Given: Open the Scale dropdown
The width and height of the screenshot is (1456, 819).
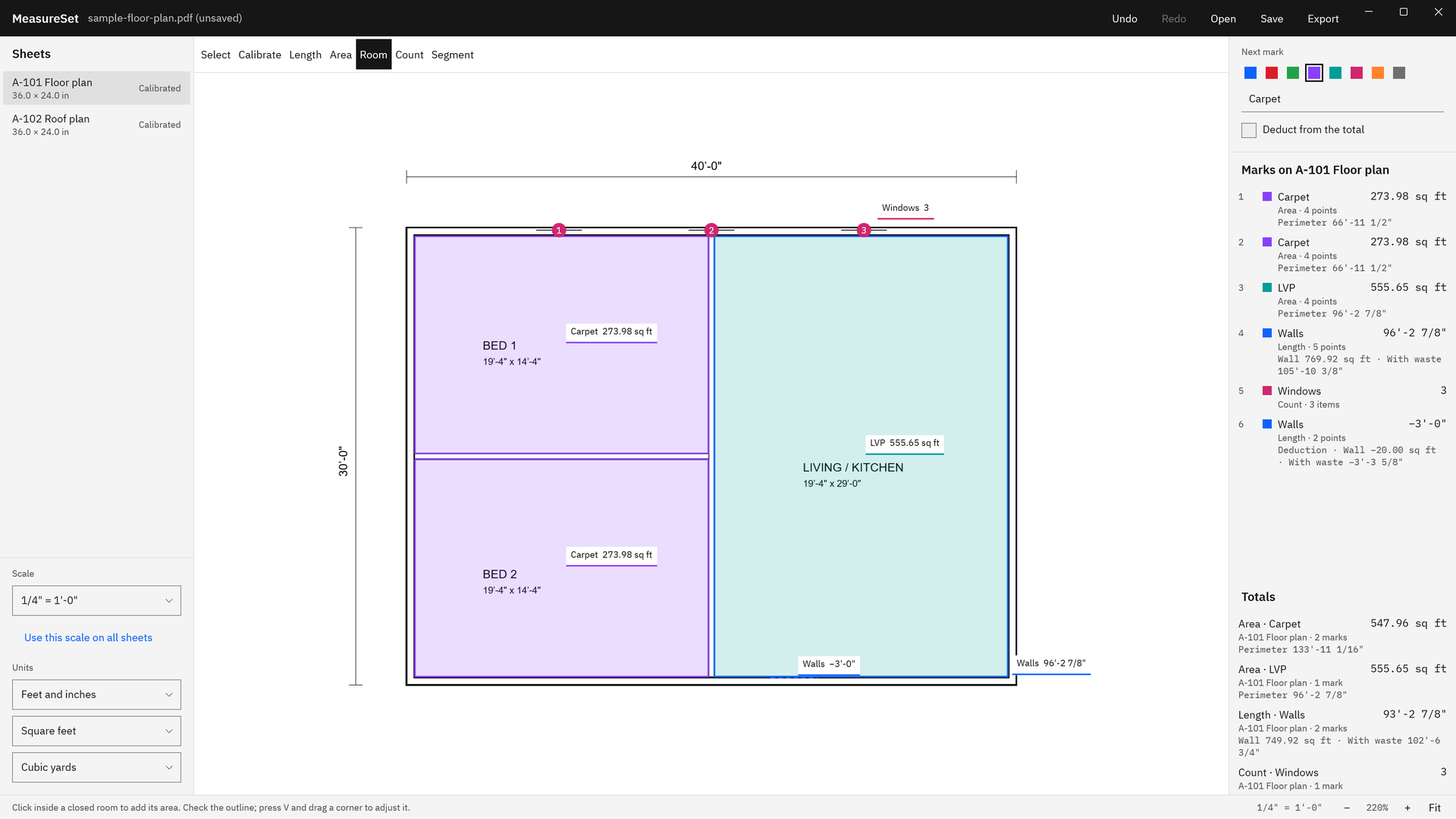Looking at the screenshot, I should (96, 601).
